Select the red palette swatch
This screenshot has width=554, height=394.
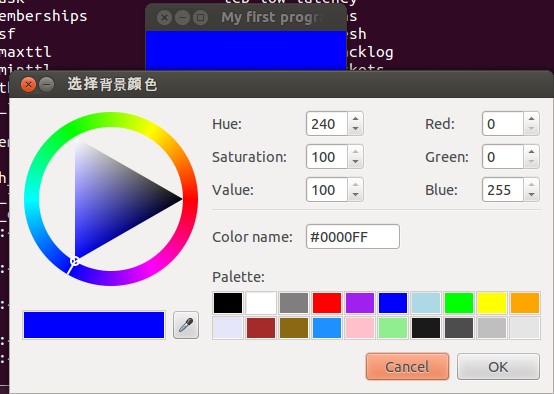point(327,303)
